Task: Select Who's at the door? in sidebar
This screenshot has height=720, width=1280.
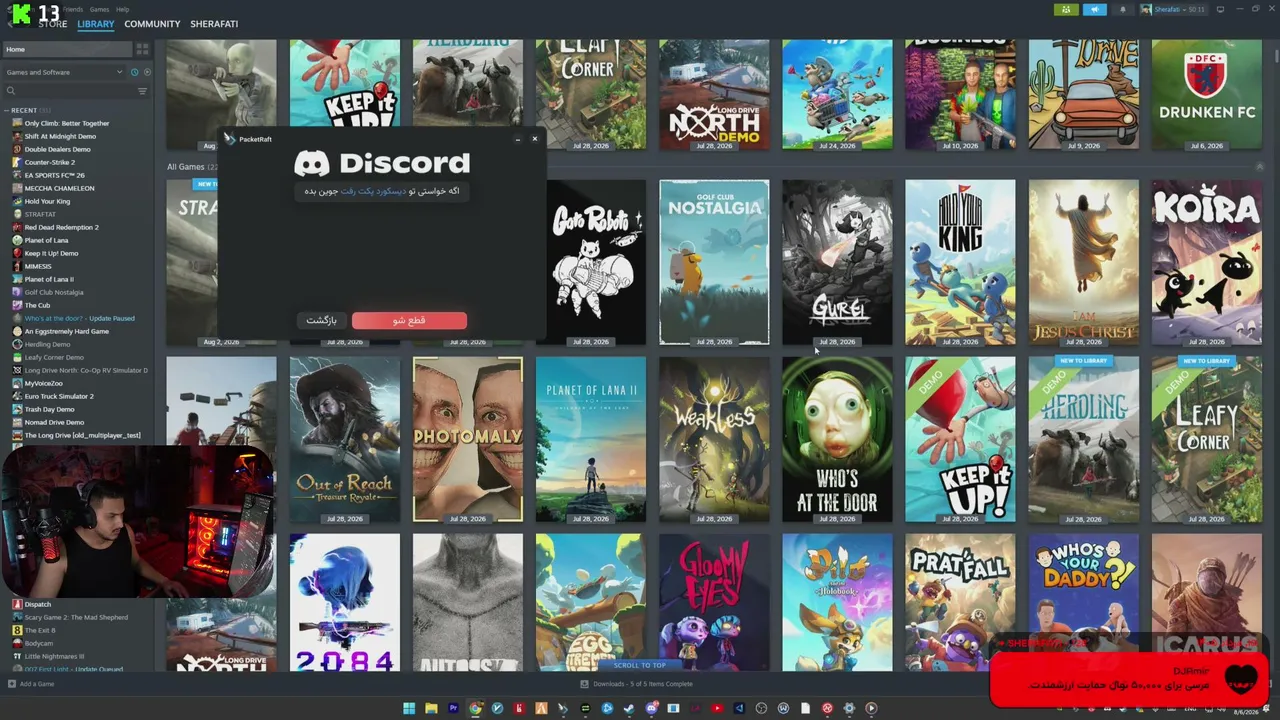Action: pos(80,318)
